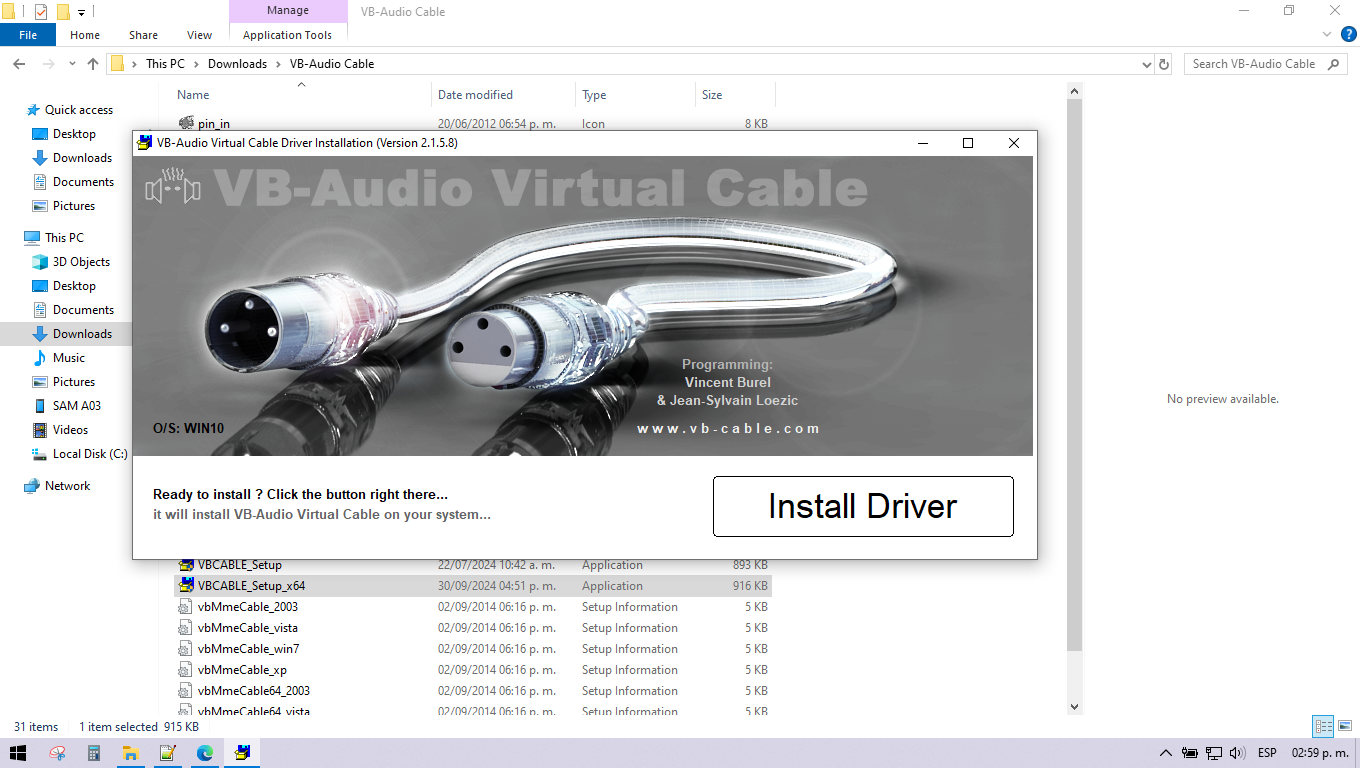Open the Customize Quick Access Toolbar dropdown

click(x=82, y=13)
